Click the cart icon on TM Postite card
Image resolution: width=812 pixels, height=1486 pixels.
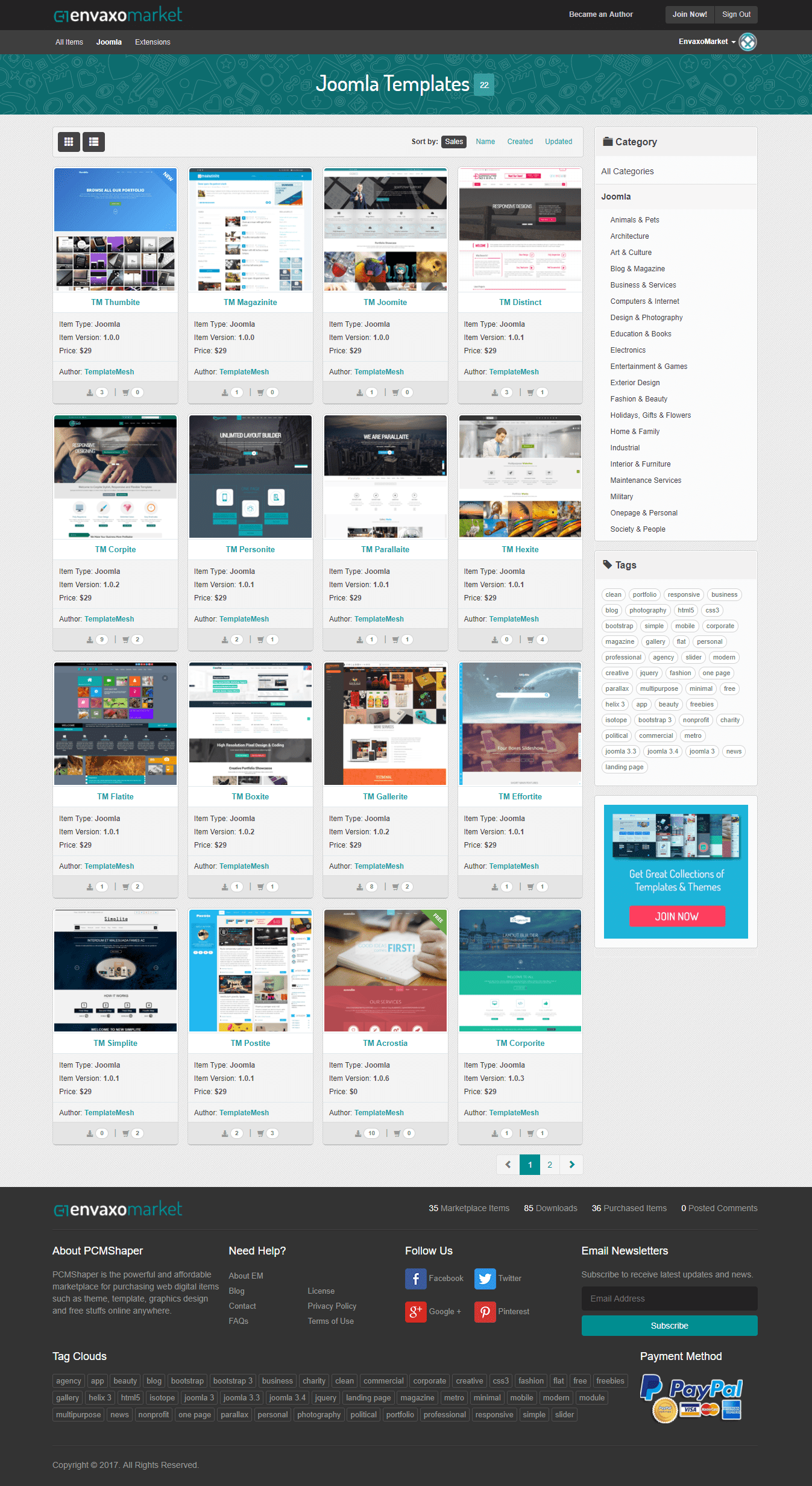pyautogui.click(x=260, y=1133)
